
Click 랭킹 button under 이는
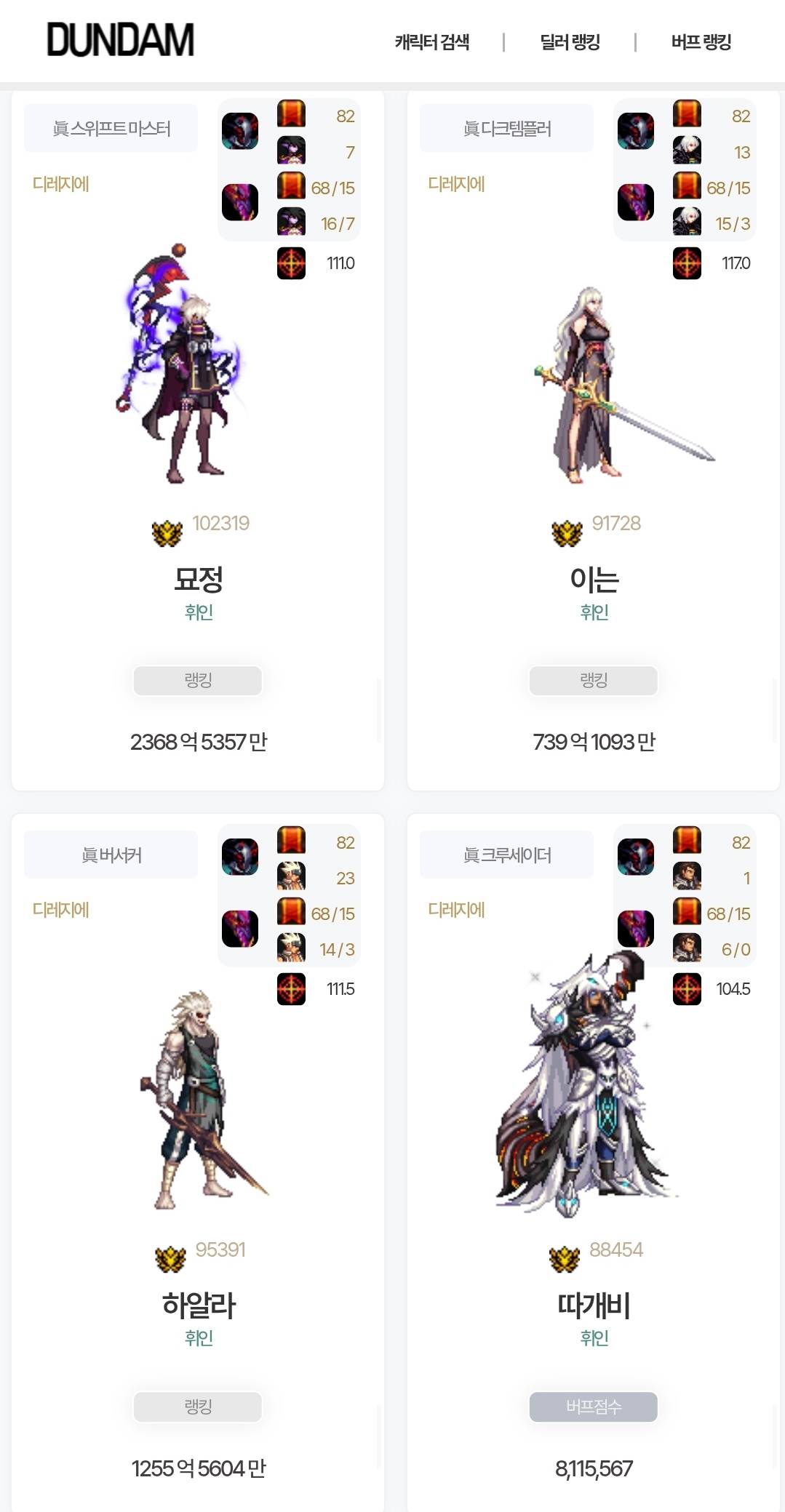coord(594,680)
